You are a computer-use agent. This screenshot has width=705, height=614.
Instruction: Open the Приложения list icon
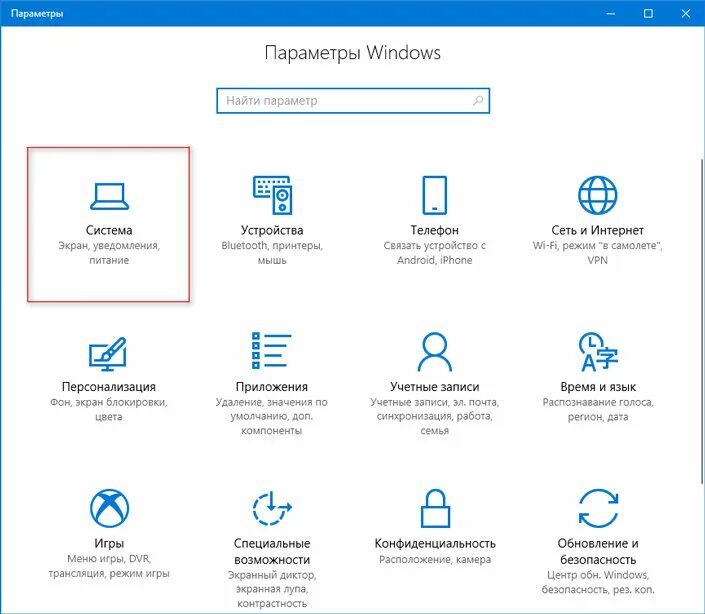(x=271, y=351)
